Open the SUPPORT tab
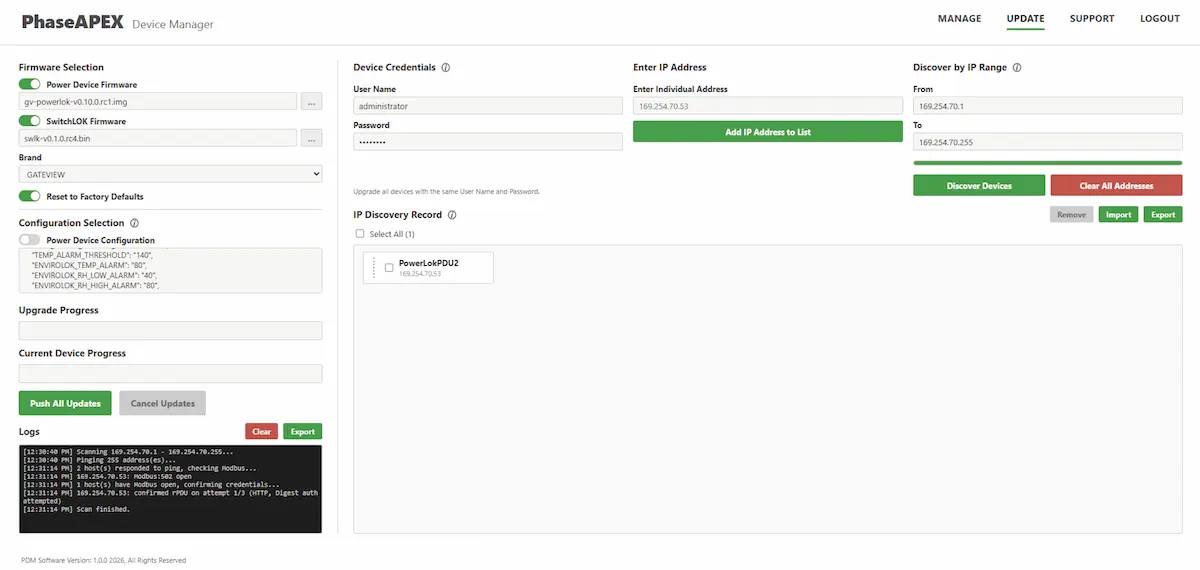1200x570 pixels. [1092, 19]
